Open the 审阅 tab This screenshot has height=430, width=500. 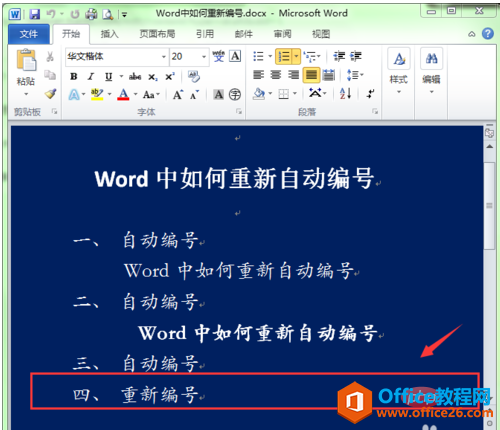click(282, 34)
